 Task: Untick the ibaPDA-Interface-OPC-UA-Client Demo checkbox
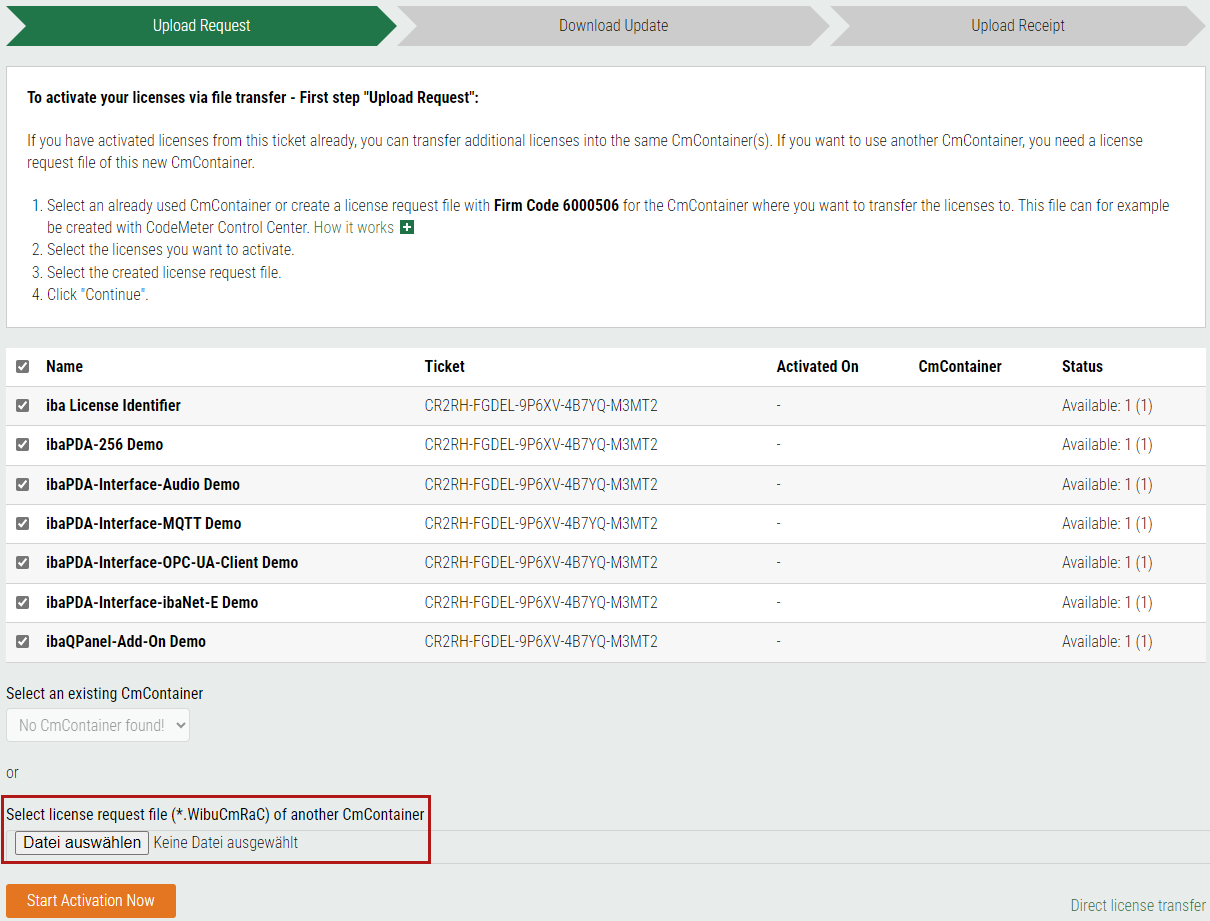point(23,563)
